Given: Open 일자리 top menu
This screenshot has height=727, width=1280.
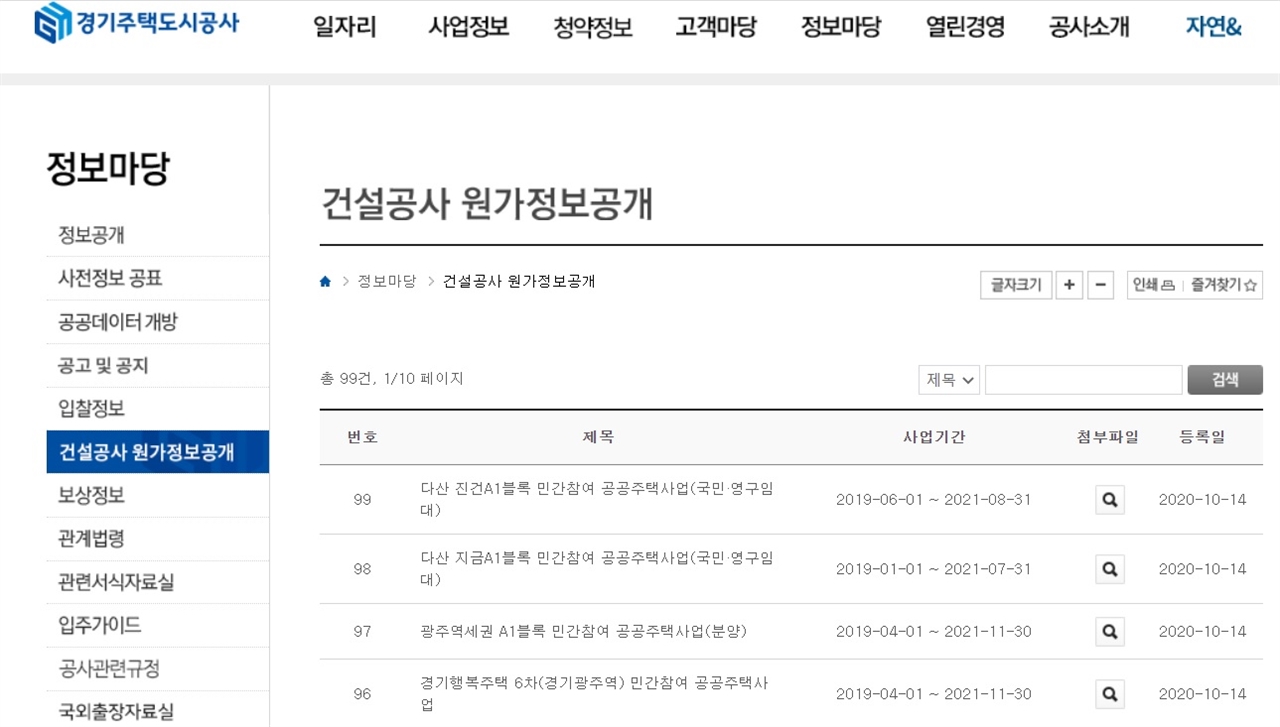Looking at the screenshot, I should tap(345, 27).
